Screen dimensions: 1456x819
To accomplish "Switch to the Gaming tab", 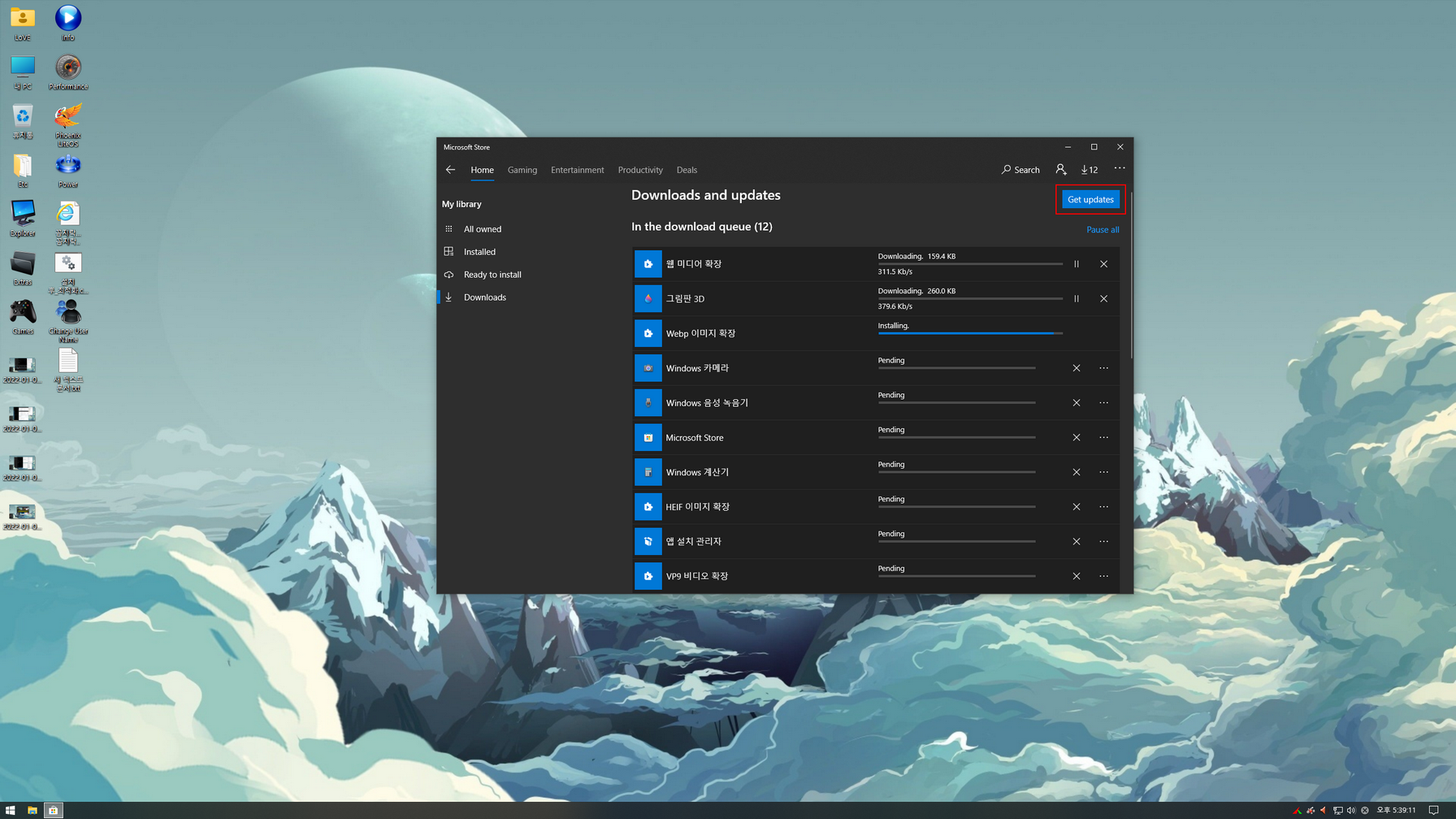I will 522,170.
